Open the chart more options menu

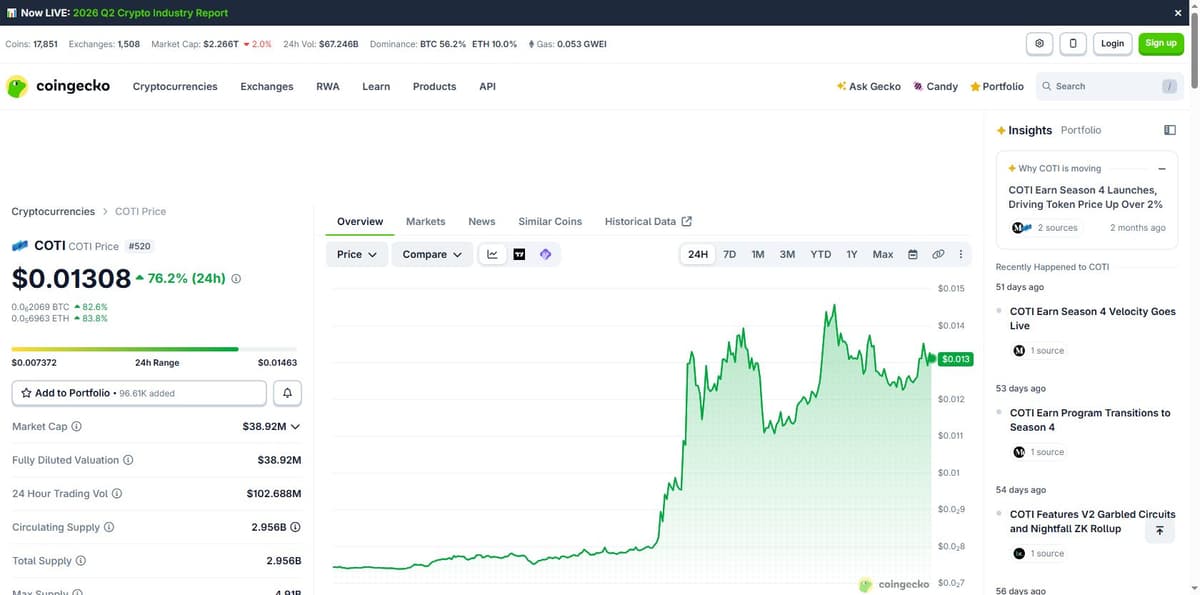click(961, 254)
